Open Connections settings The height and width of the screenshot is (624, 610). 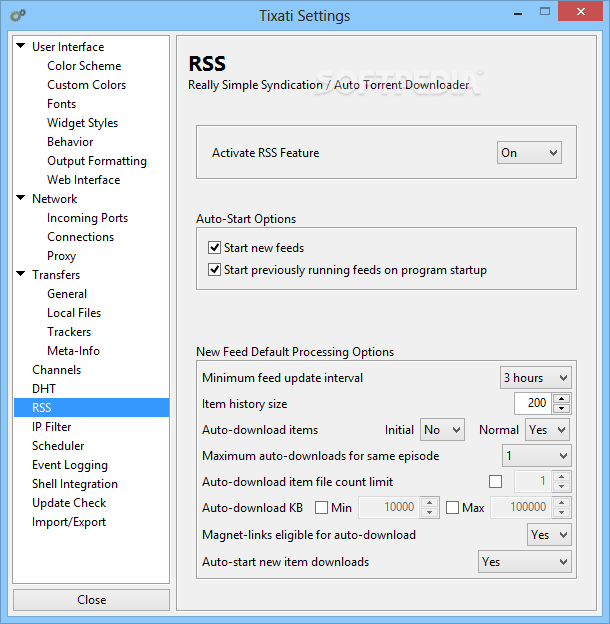coord(80,237)
